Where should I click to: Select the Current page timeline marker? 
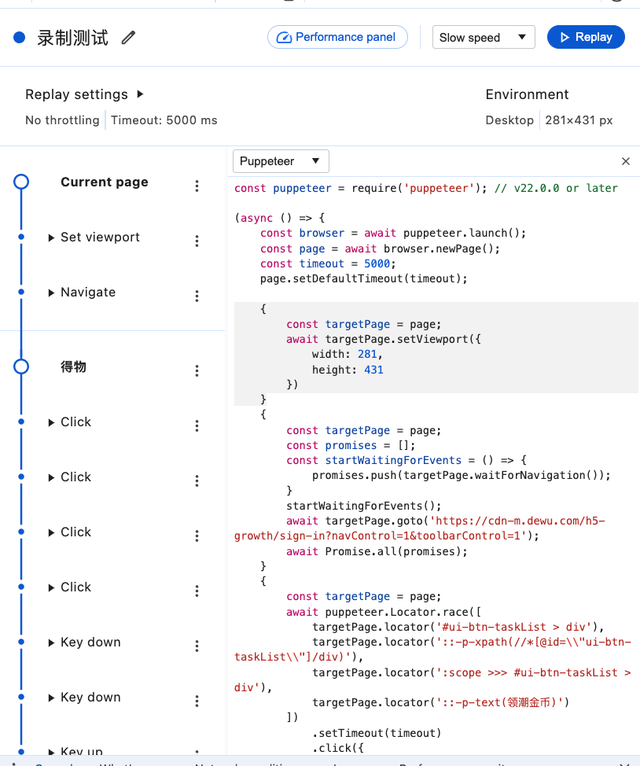[21, 182]
